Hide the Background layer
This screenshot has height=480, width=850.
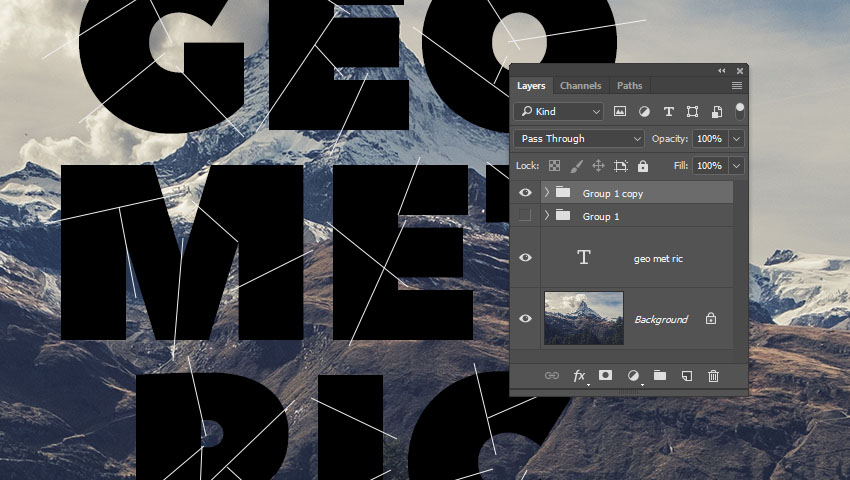(x=525, y=318)
